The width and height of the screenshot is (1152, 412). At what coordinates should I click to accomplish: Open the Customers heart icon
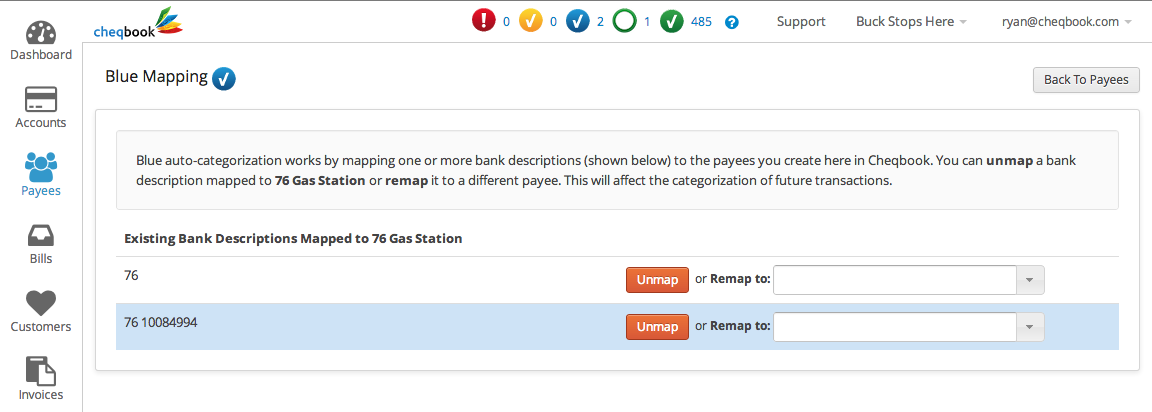click(x=41, y=302)
